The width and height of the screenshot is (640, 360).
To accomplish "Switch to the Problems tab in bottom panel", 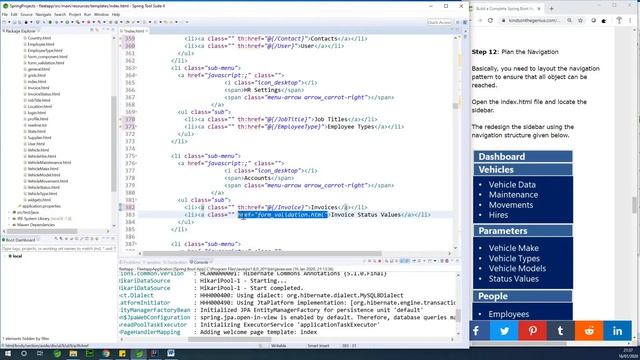I will tap(131, 262).
